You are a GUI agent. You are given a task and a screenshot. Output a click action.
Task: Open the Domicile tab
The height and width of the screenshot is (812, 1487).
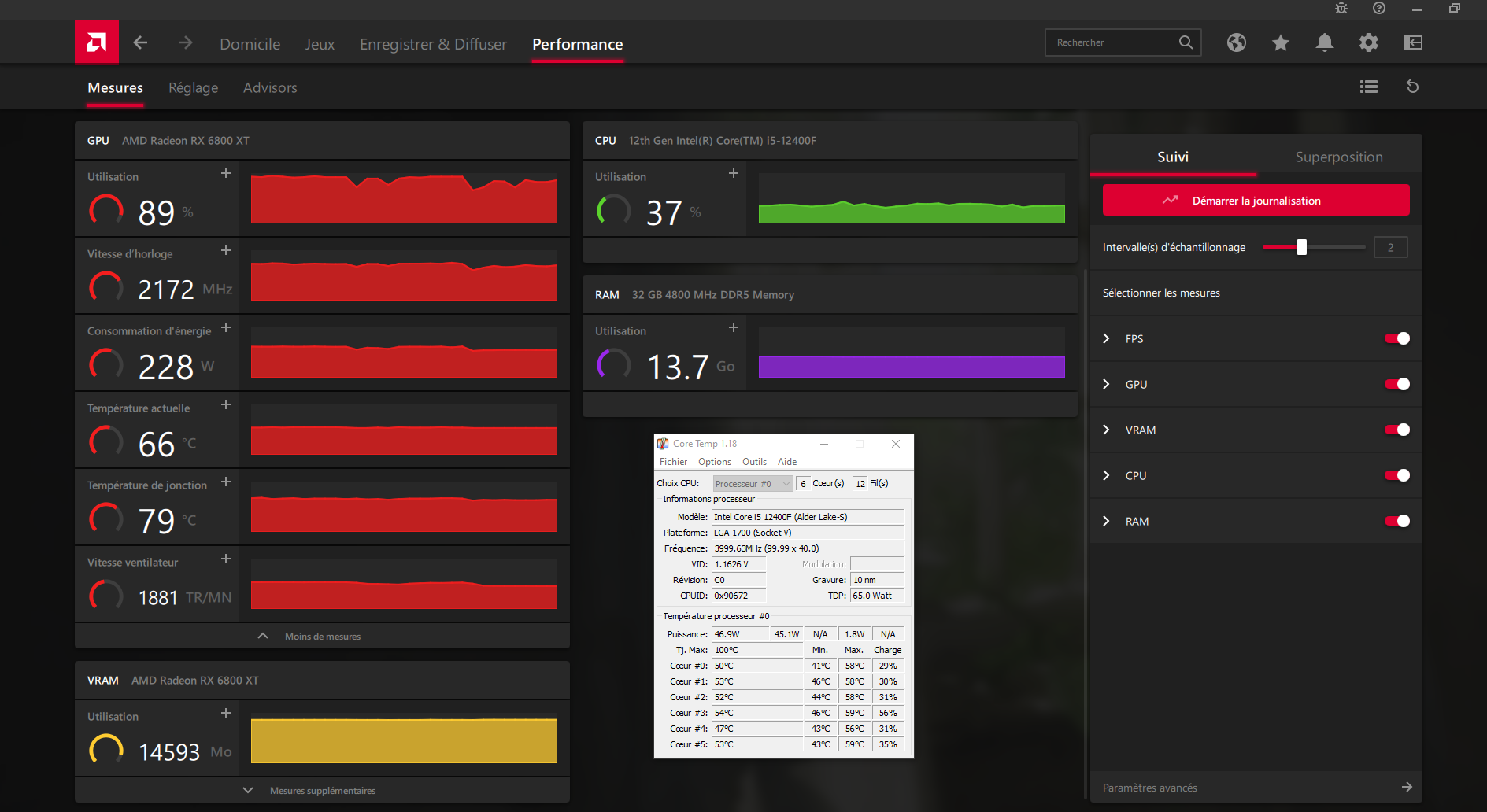click(250, 44)
